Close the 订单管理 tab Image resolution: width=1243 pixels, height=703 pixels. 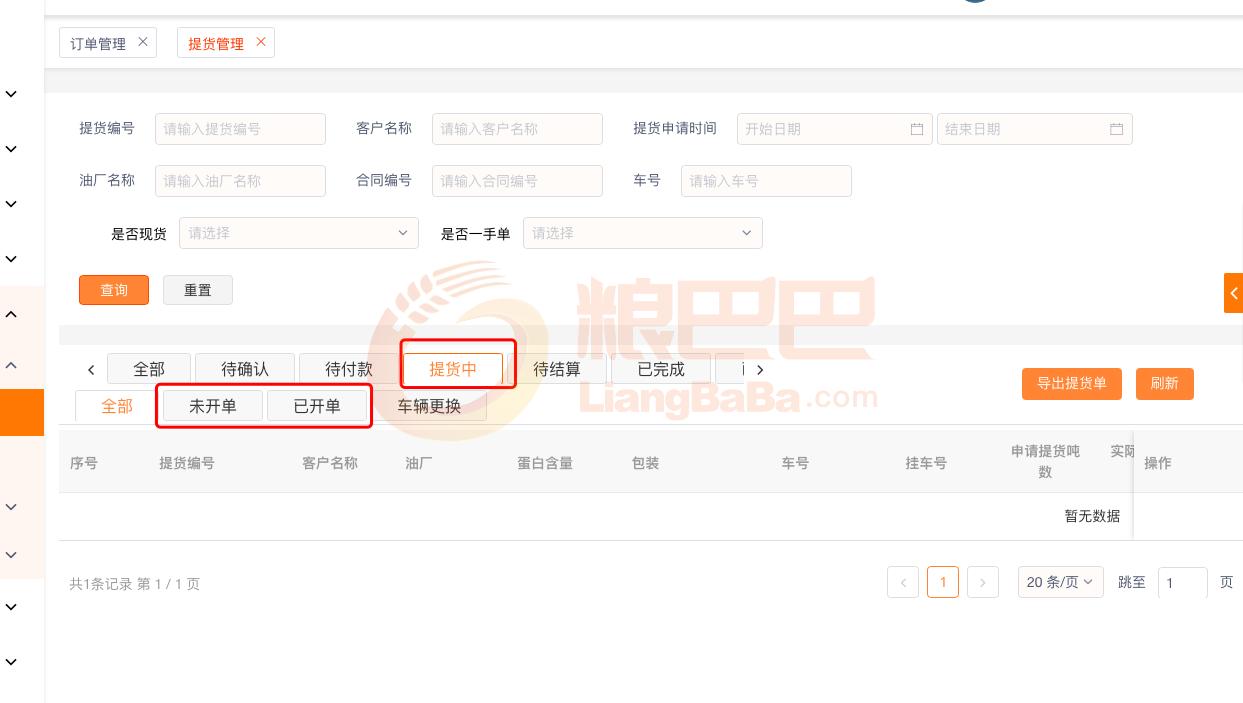[x=142, y=42]
